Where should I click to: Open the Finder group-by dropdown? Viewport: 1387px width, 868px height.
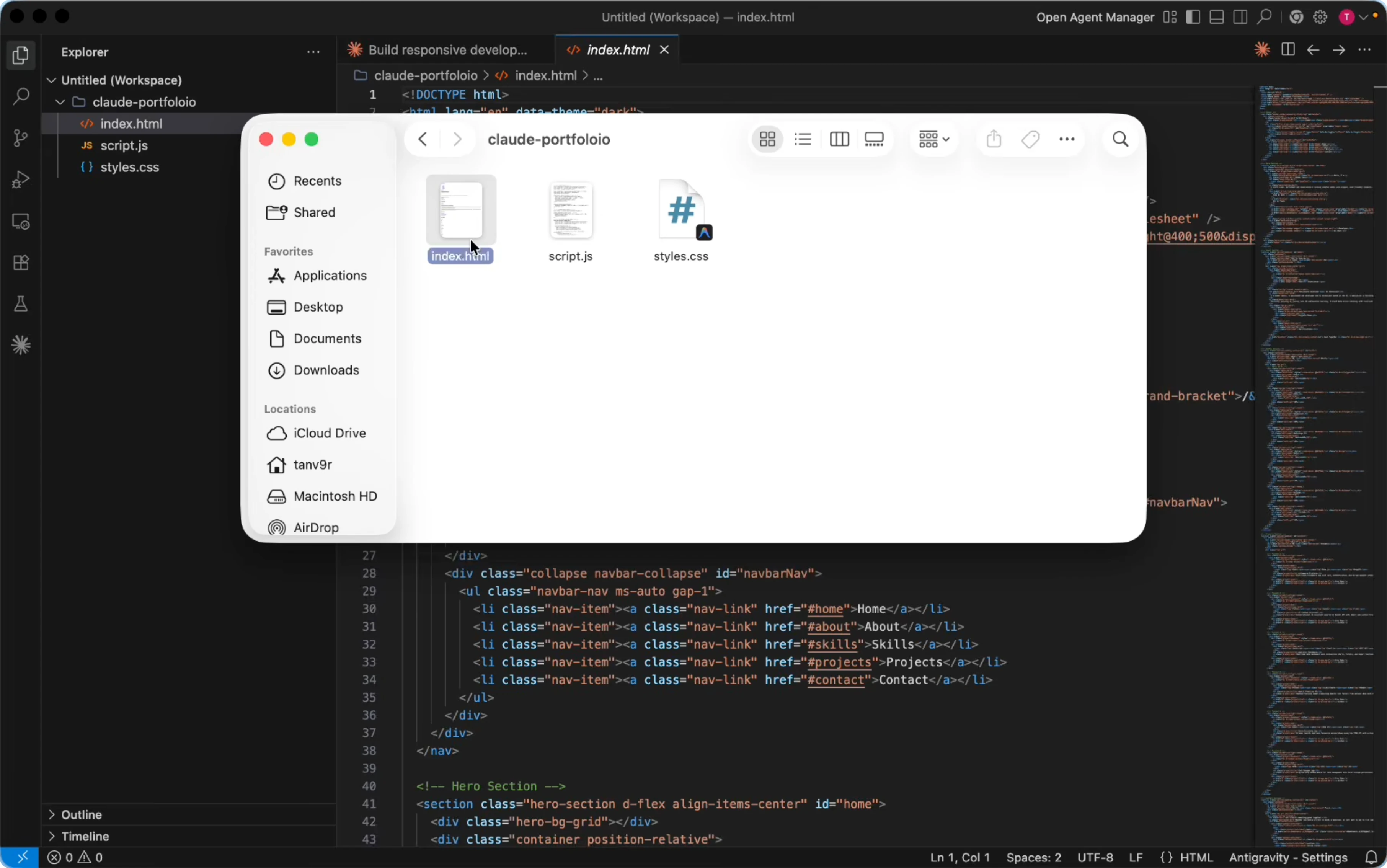coord(934,139)
